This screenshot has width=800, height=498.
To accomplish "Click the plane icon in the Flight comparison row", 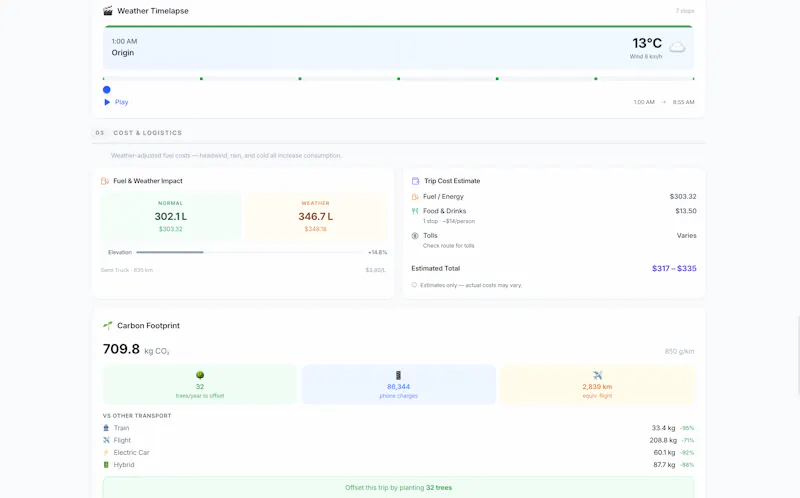I will click(106, 440).
